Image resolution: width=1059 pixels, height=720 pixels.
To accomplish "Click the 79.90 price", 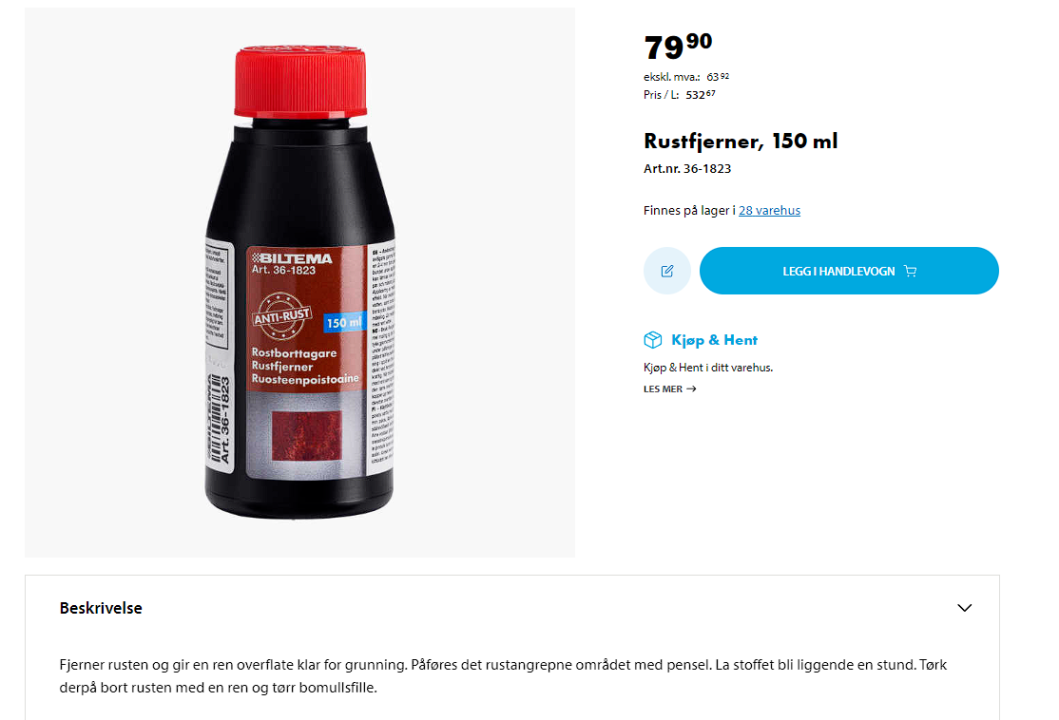I will pyautogui.click(x=677, y=47).
